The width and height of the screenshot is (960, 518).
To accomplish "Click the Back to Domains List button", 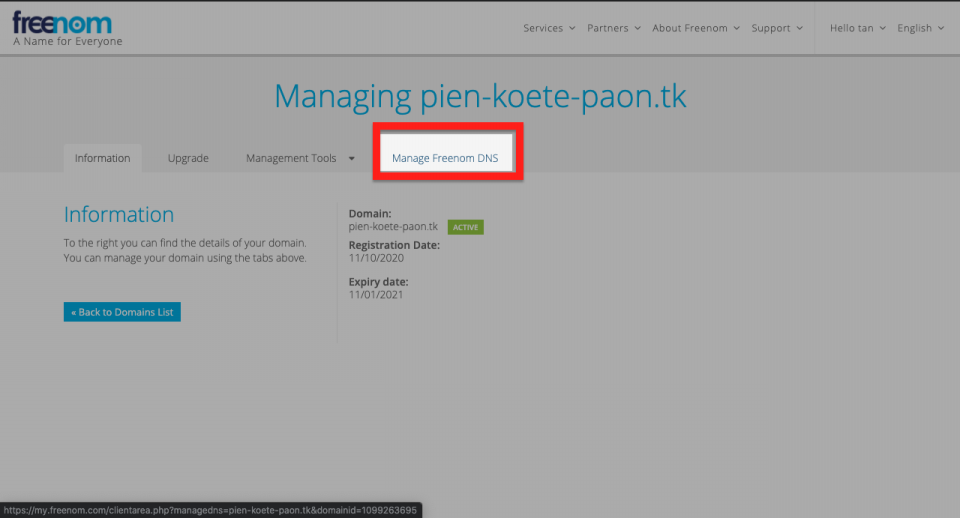I will [x=122, y=312].
